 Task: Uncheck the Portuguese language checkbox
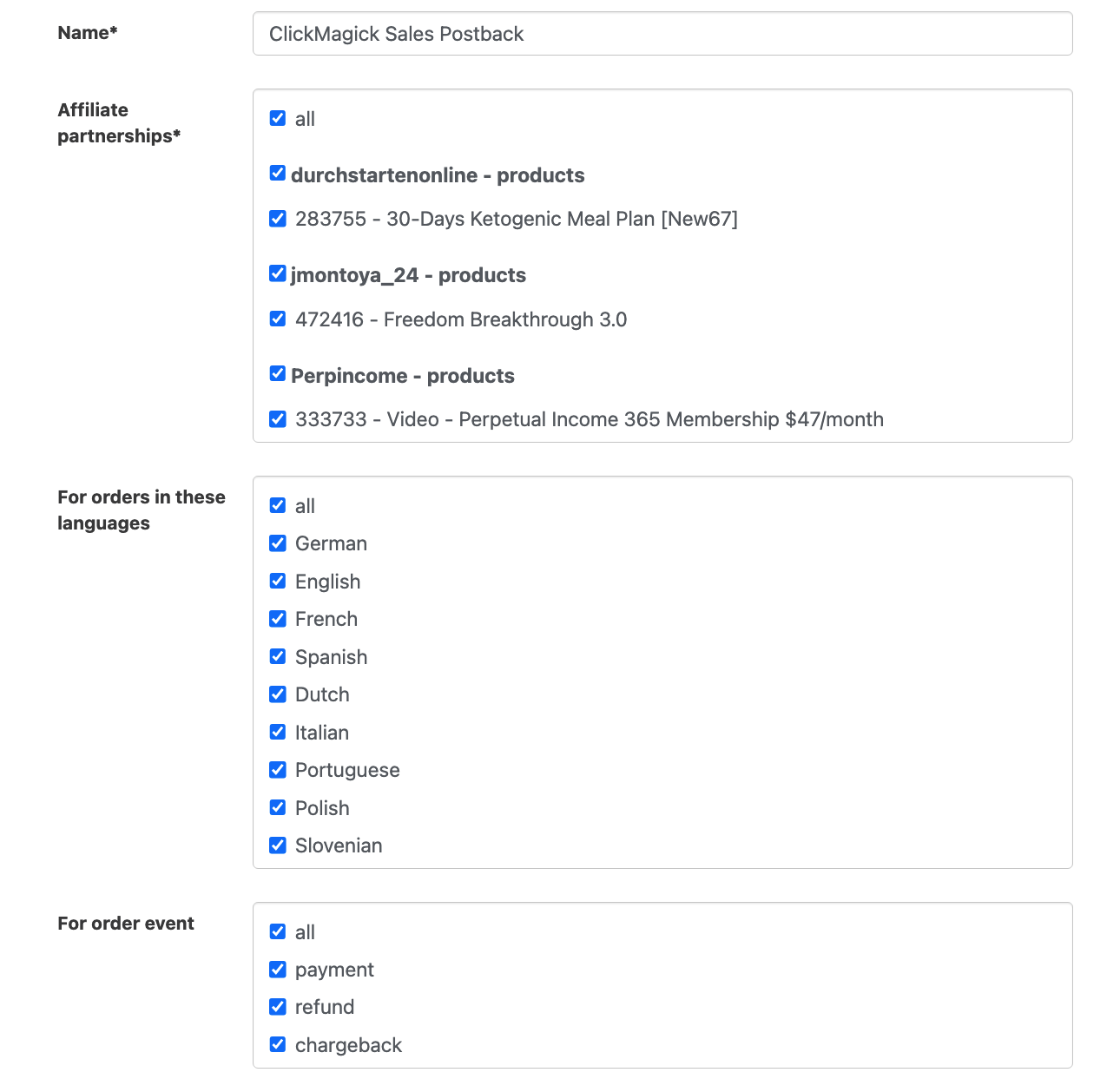[278, 770]
